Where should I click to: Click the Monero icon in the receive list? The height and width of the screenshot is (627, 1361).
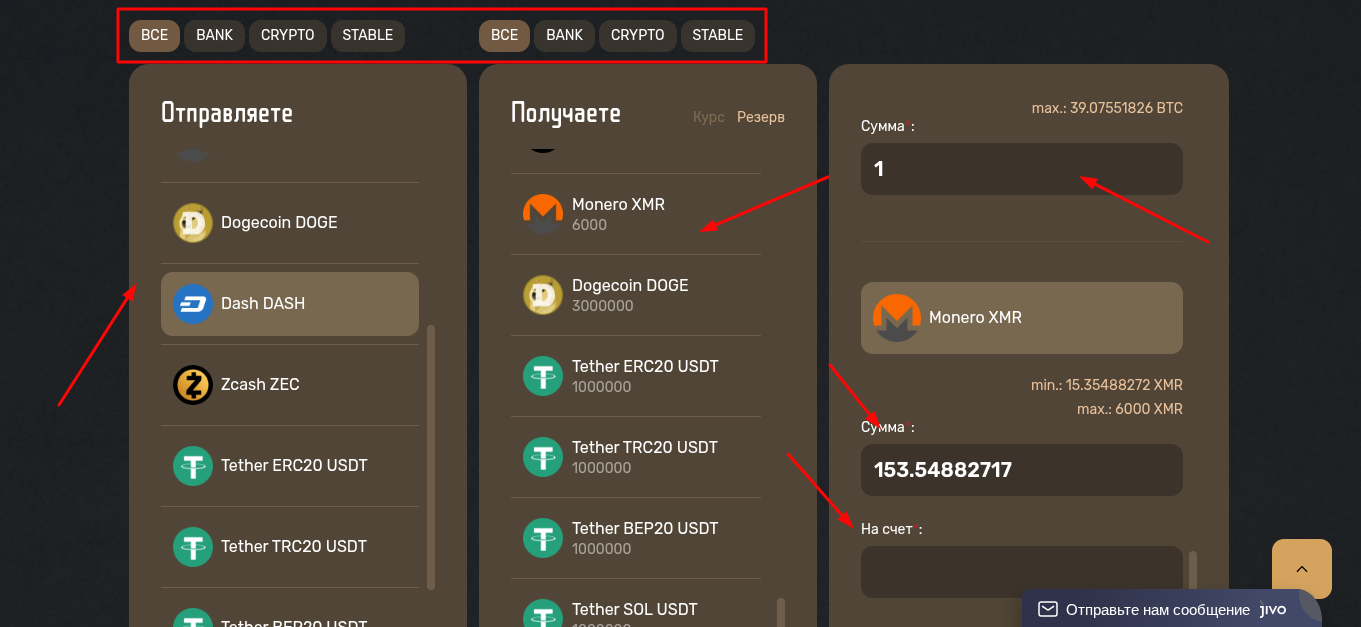543,214
